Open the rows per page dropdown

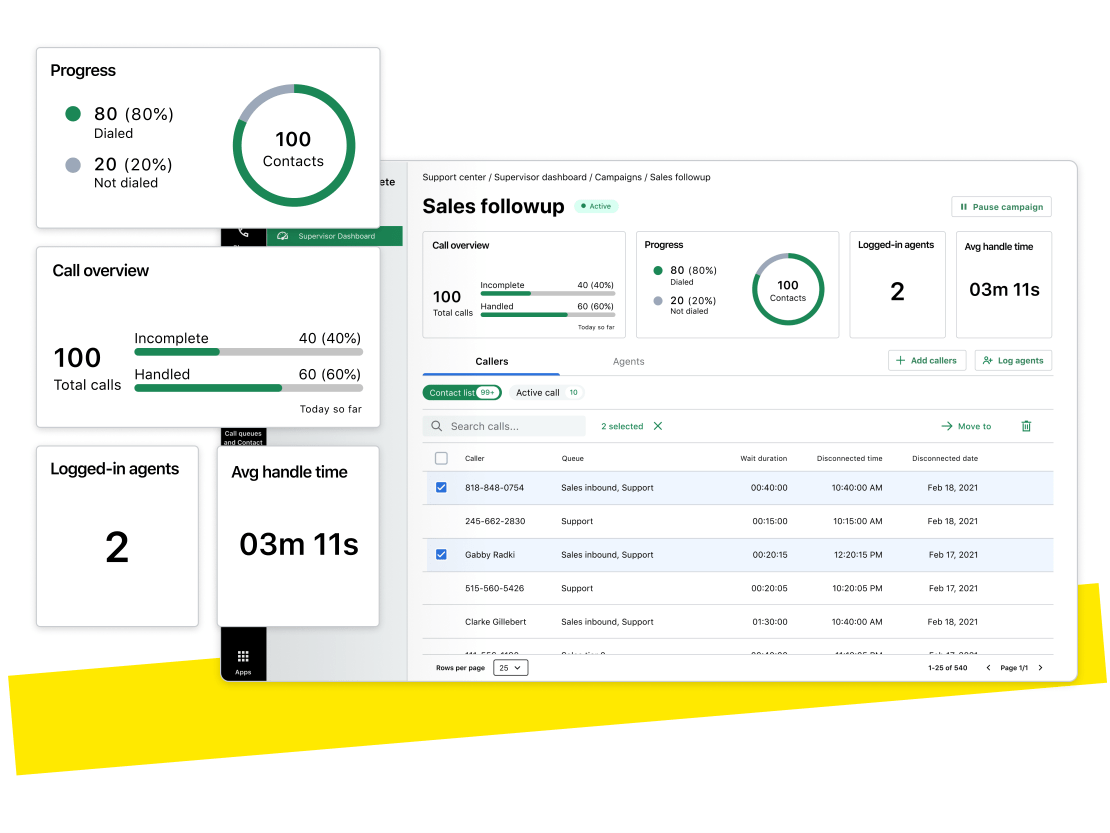pyautogui.click(x=509, y=668)
